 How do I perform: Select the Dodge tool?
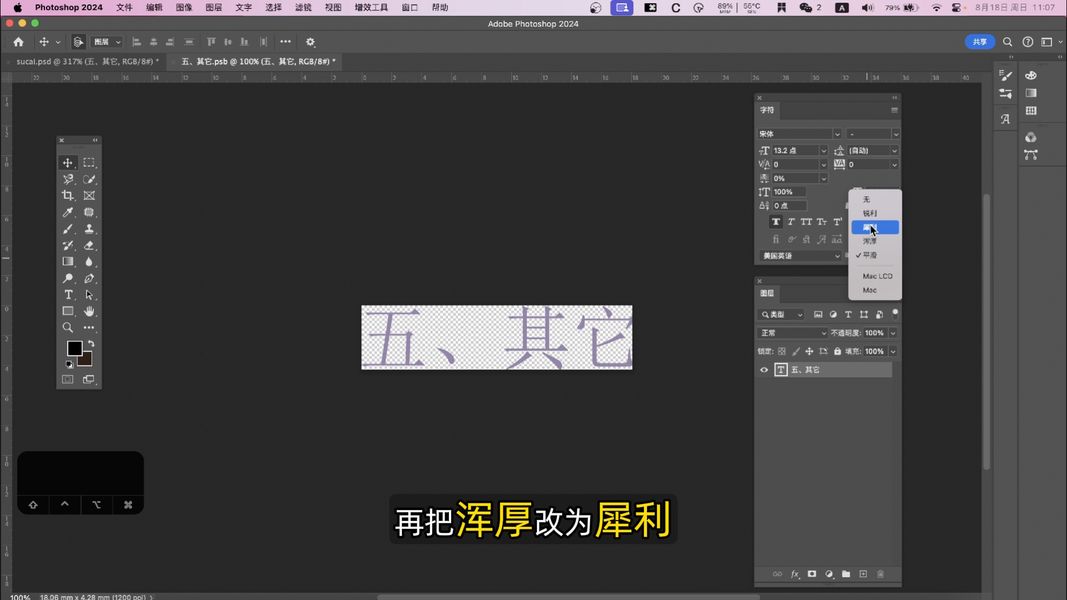67,278
